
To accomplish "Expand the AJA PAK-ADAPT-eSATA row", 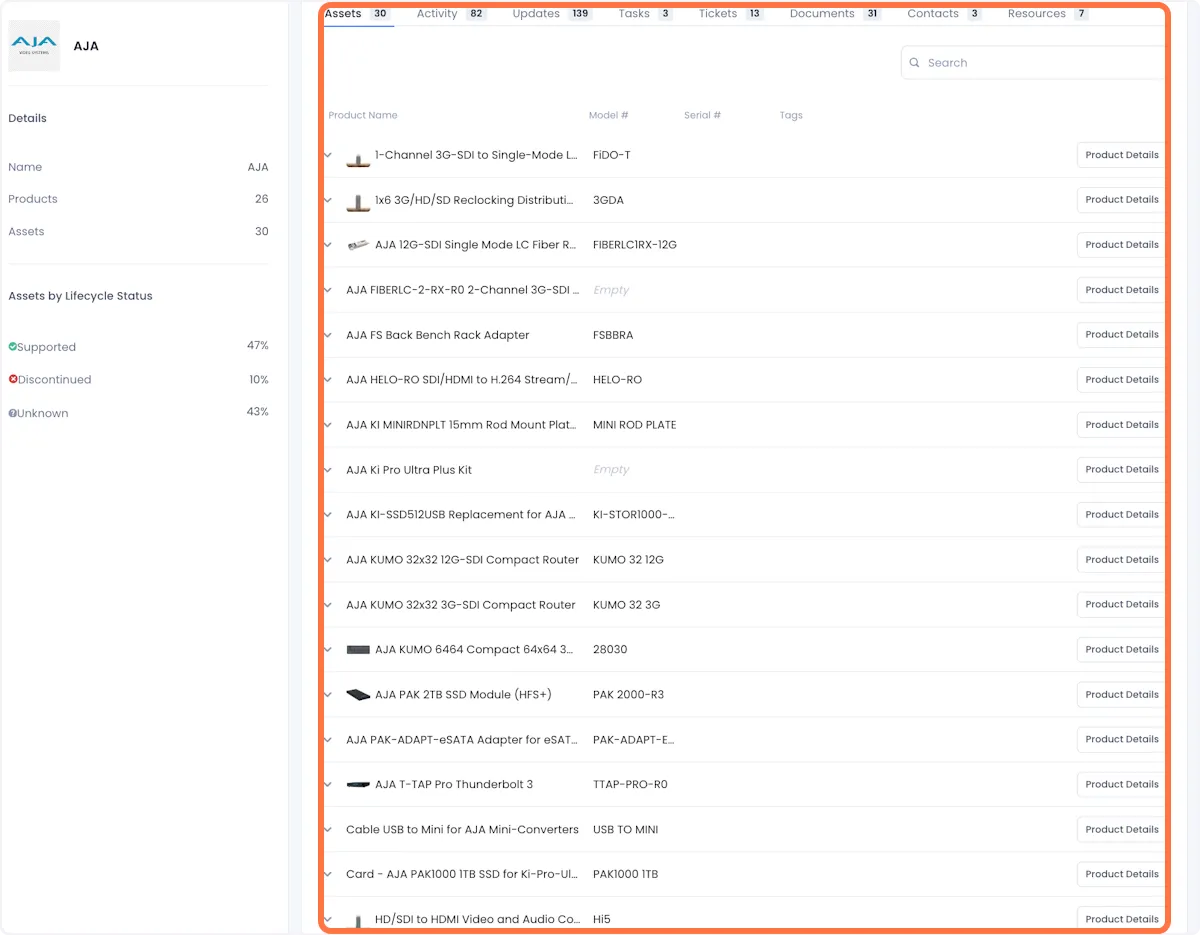I will 328,740.
